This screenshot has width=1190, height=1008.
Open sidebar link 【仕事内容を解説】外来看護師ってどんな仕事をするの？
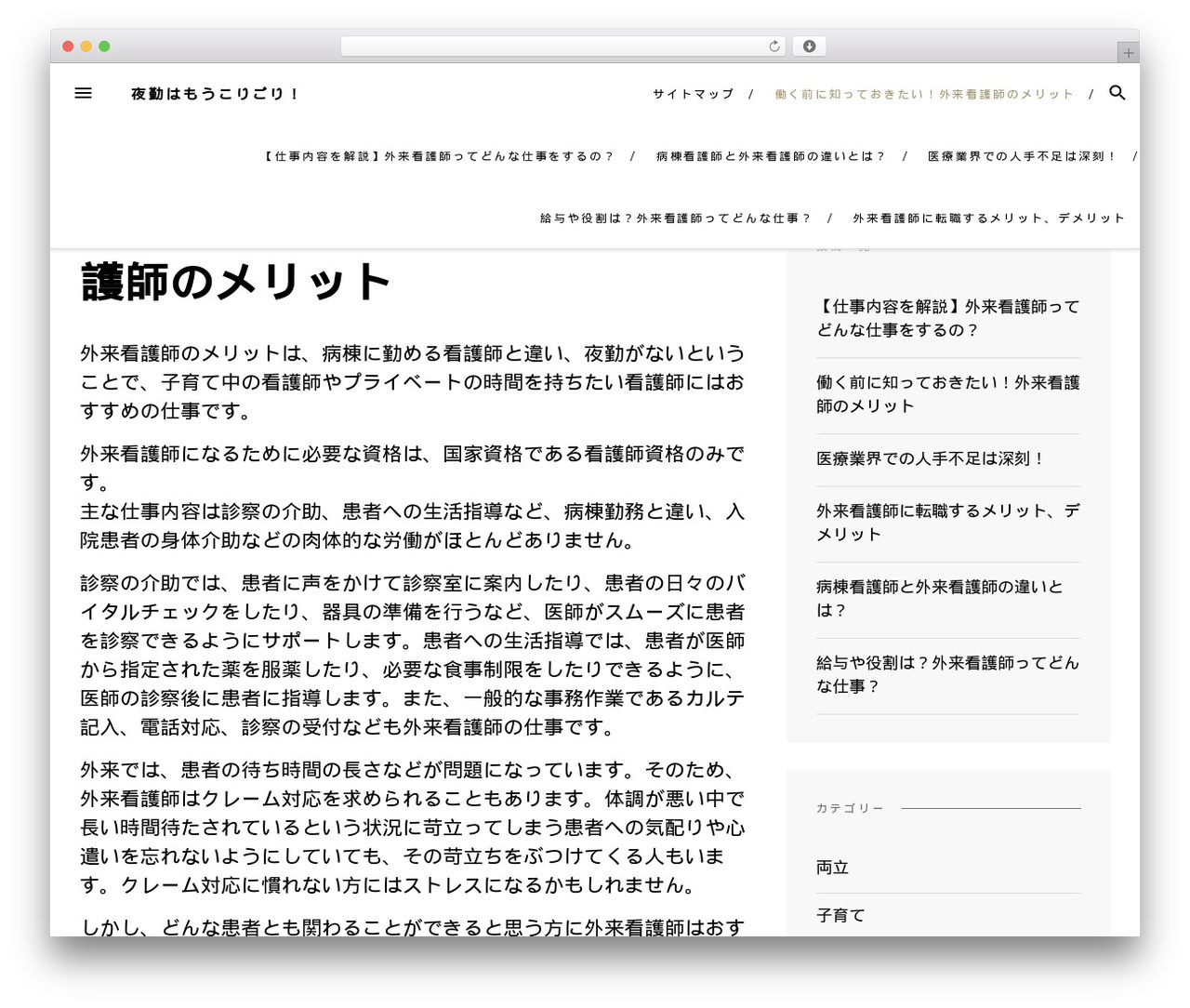pos(948,318)
